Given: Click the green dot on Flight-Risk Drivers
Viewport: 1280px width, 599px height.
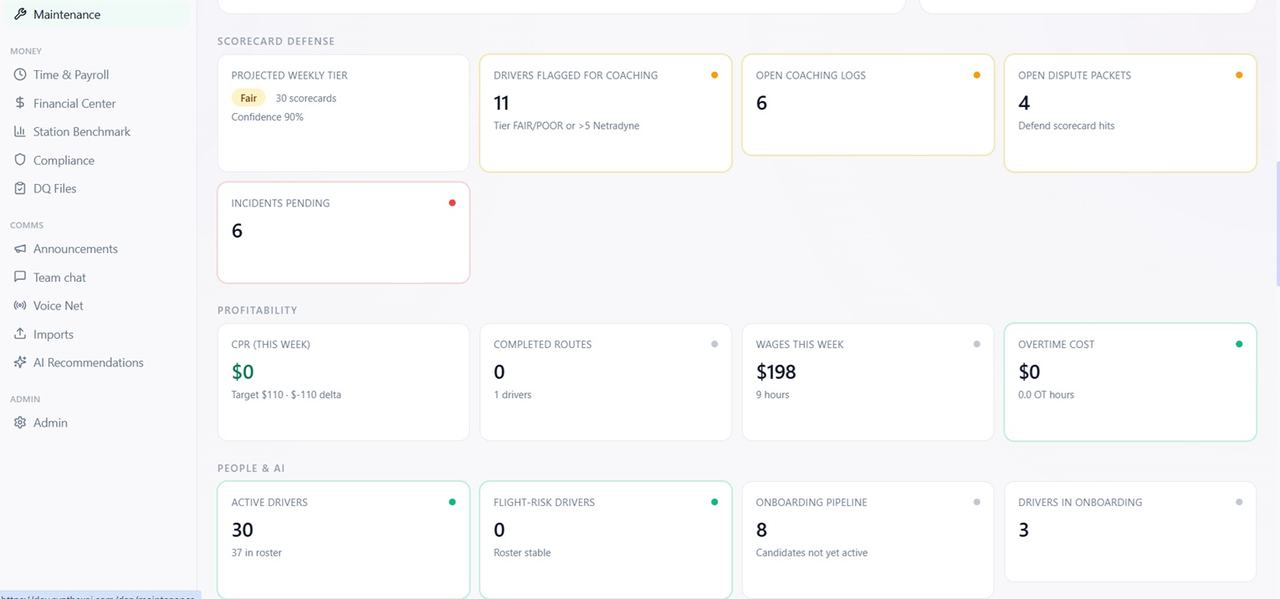Looking at the screenshot, I should pos(714,502).
